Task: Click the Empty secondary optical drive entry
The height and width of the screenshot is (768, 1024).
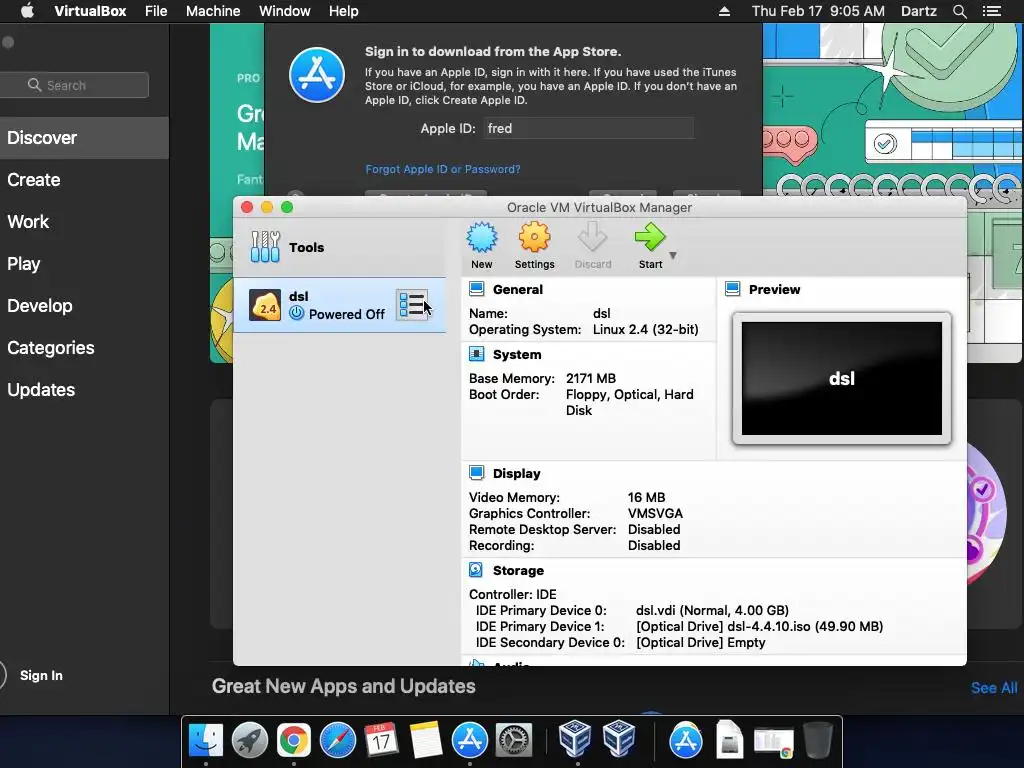Action: [701, 643]
